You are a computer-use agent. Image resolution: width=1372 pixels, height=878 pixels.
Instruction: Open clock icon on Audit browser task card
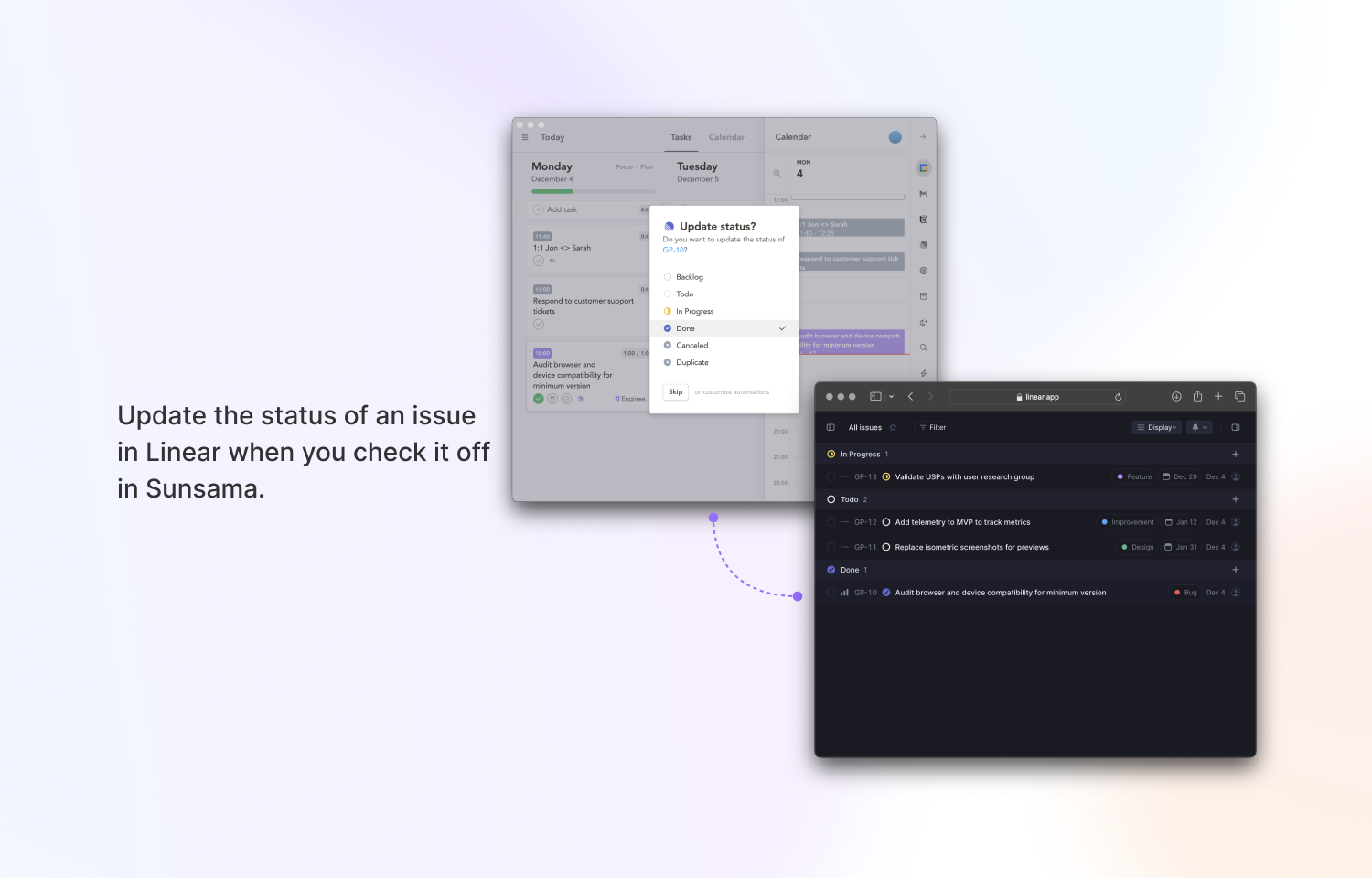tap(566, 399)
